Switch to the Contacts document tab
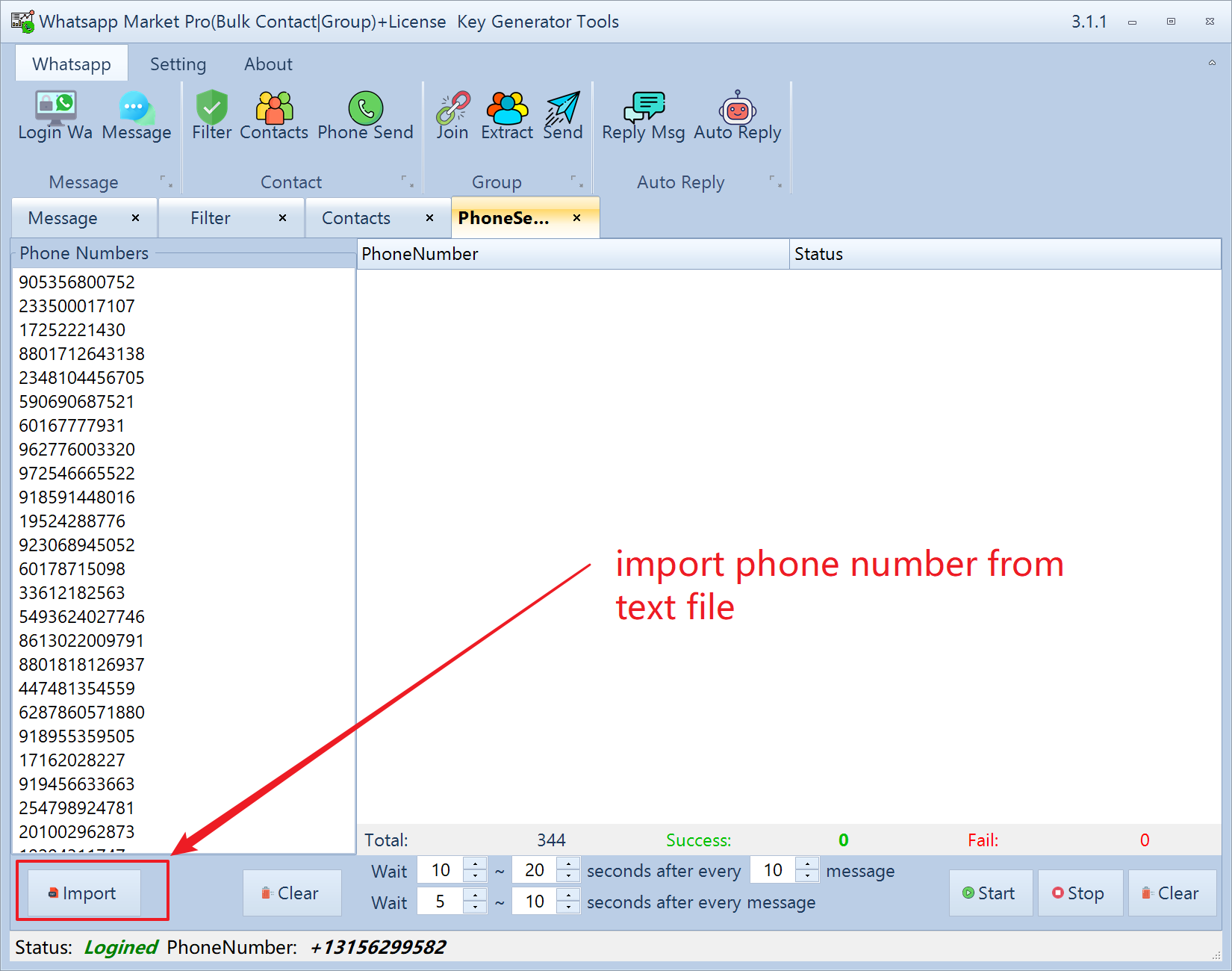This screenshot has height=971, width=1232. pos(356,218)
